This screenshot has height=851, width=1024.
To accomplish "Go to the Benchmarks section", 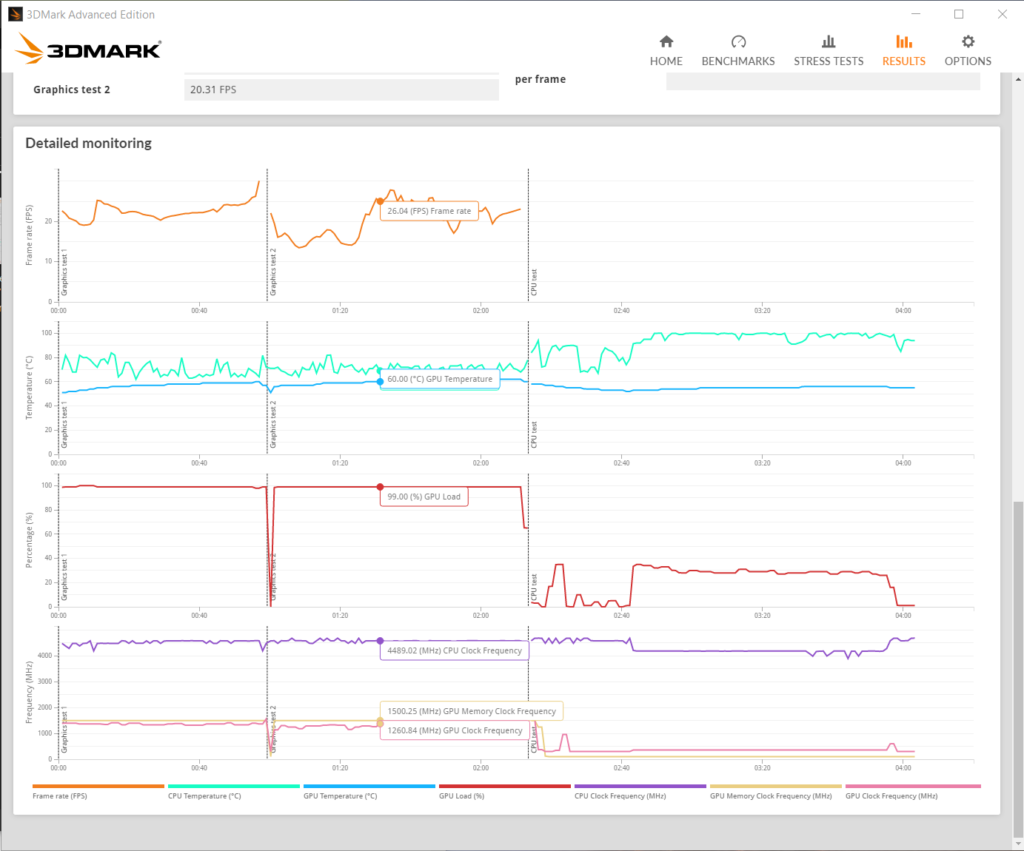I will (738, 51).
